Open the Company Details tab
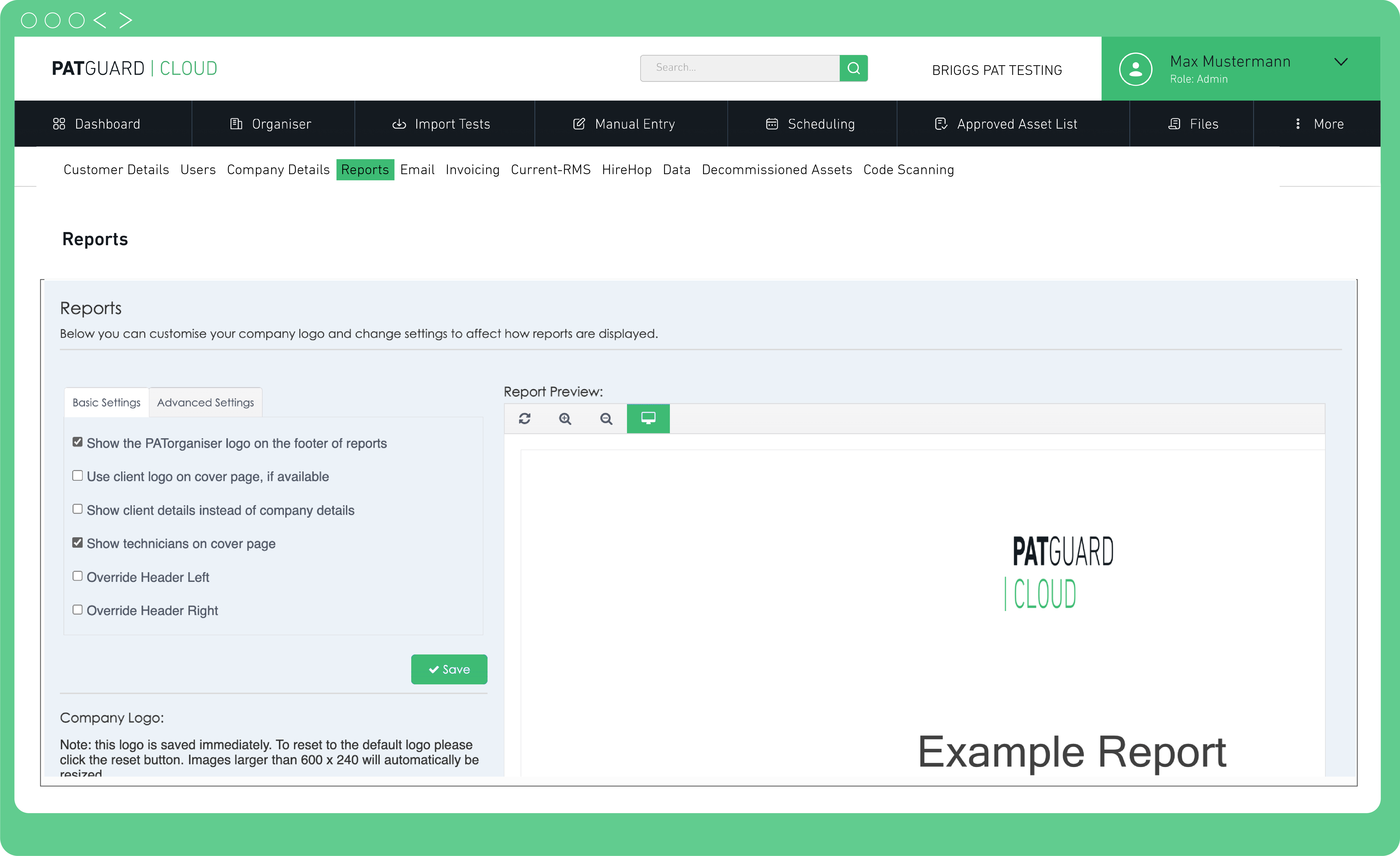 pyautogui.click(x=278, y=170)
